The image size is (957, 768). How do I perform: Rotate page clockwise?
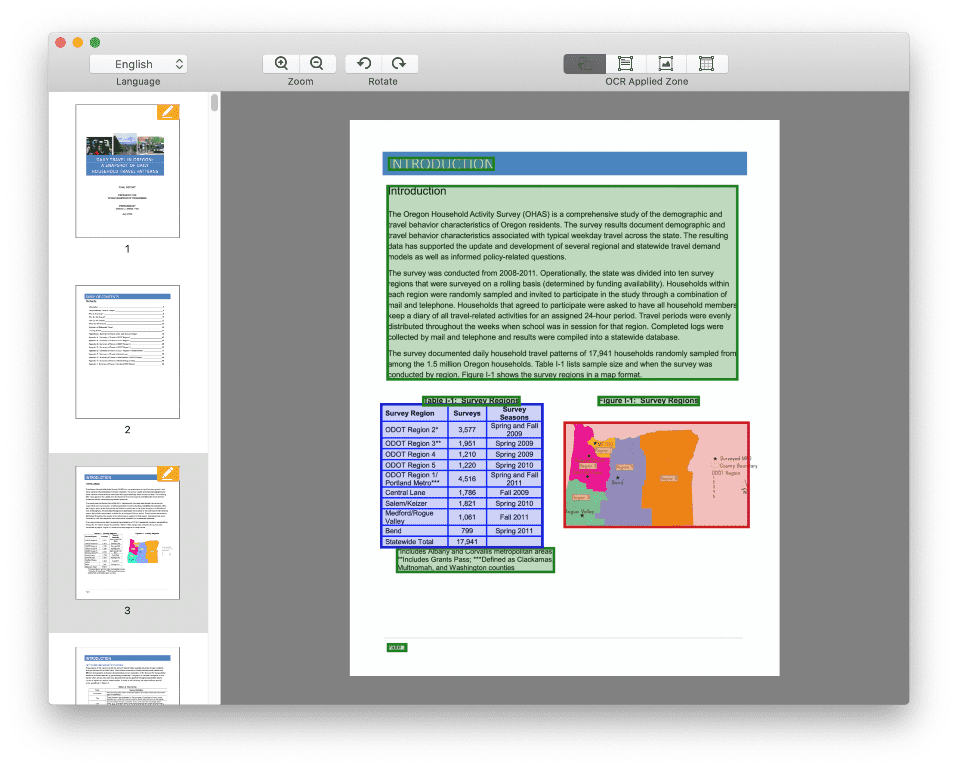coord(399,63)
